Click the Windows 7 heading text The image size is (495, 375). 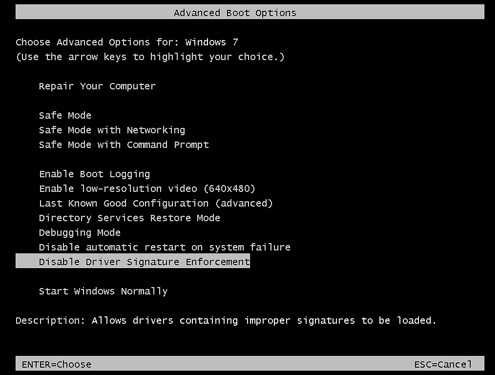pyautogui.click(x=212, y=42)
